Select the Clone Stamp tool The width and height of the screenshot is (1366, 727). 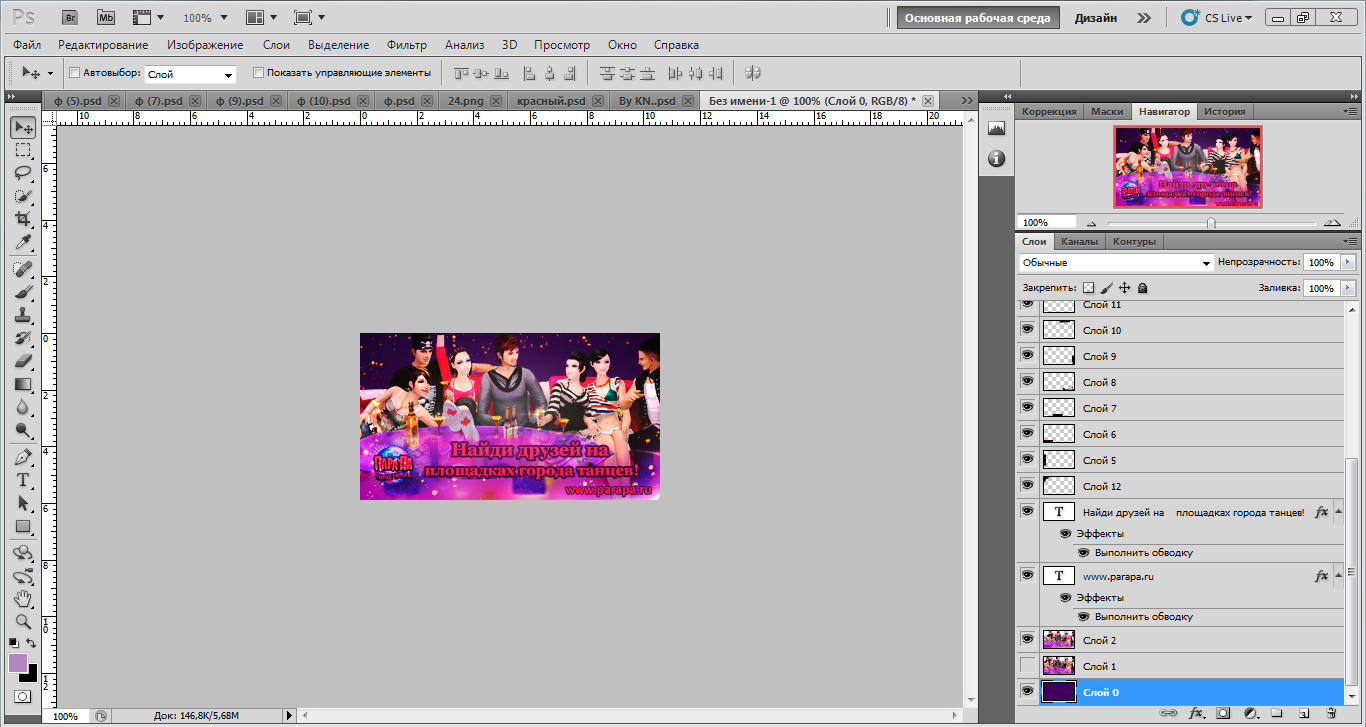pos(23,315)
